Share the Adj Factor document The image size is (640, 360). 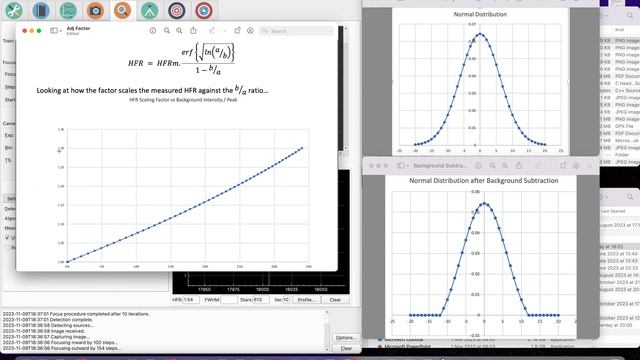[x=193, y=31]
